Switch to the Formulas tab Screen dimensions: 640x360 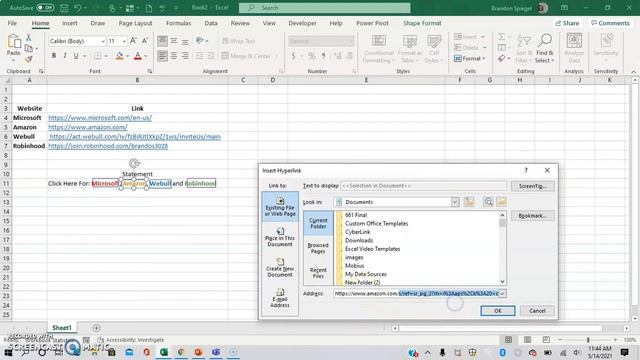178,23
